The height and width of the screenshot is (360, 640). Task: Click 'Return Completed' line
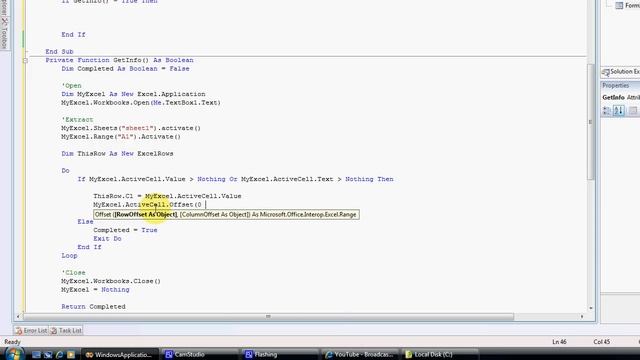[x=93, y=307]
